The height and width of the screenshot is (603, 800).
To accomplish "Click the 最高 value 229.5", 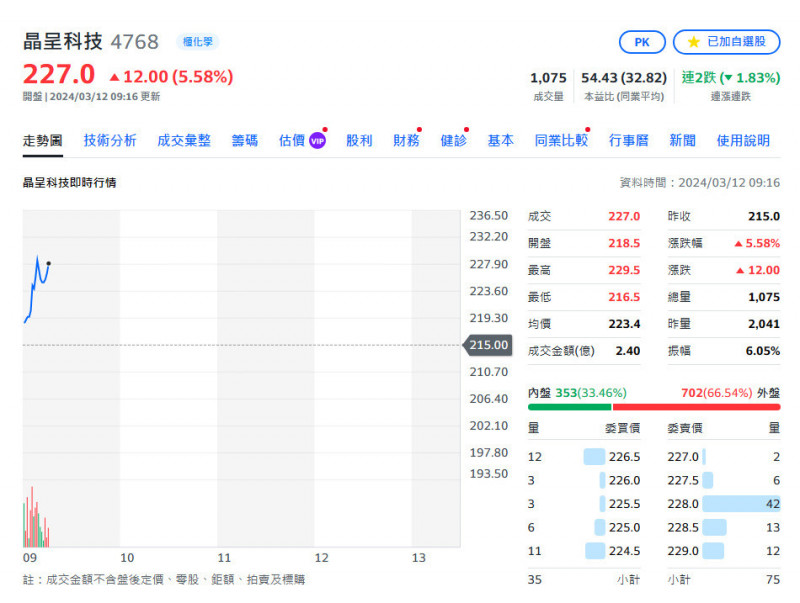I will (x=624, y=270).
